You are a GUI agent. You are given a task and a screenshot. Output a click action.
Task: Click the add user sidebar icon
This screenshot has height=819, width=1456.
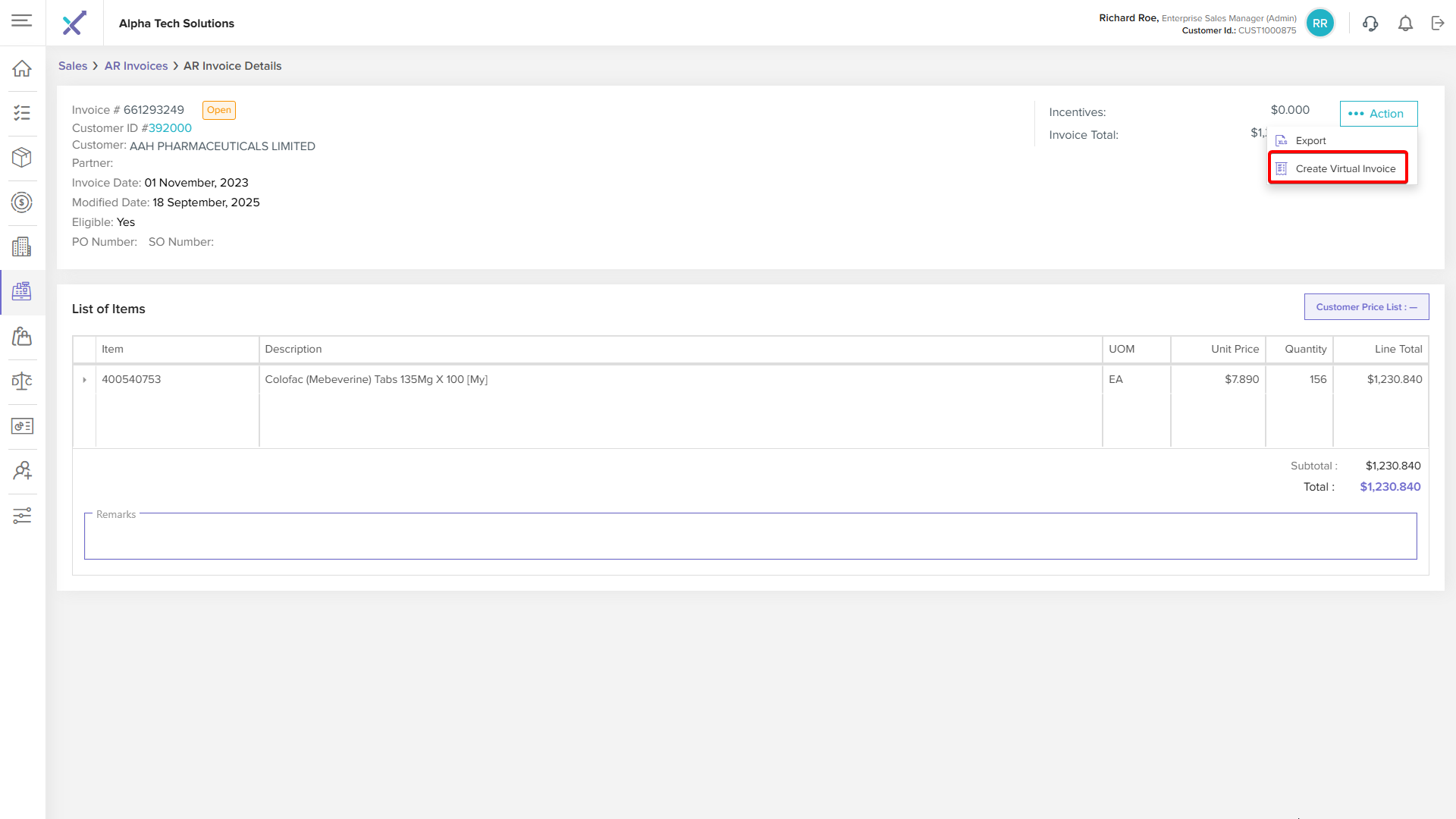coord(22,471)
